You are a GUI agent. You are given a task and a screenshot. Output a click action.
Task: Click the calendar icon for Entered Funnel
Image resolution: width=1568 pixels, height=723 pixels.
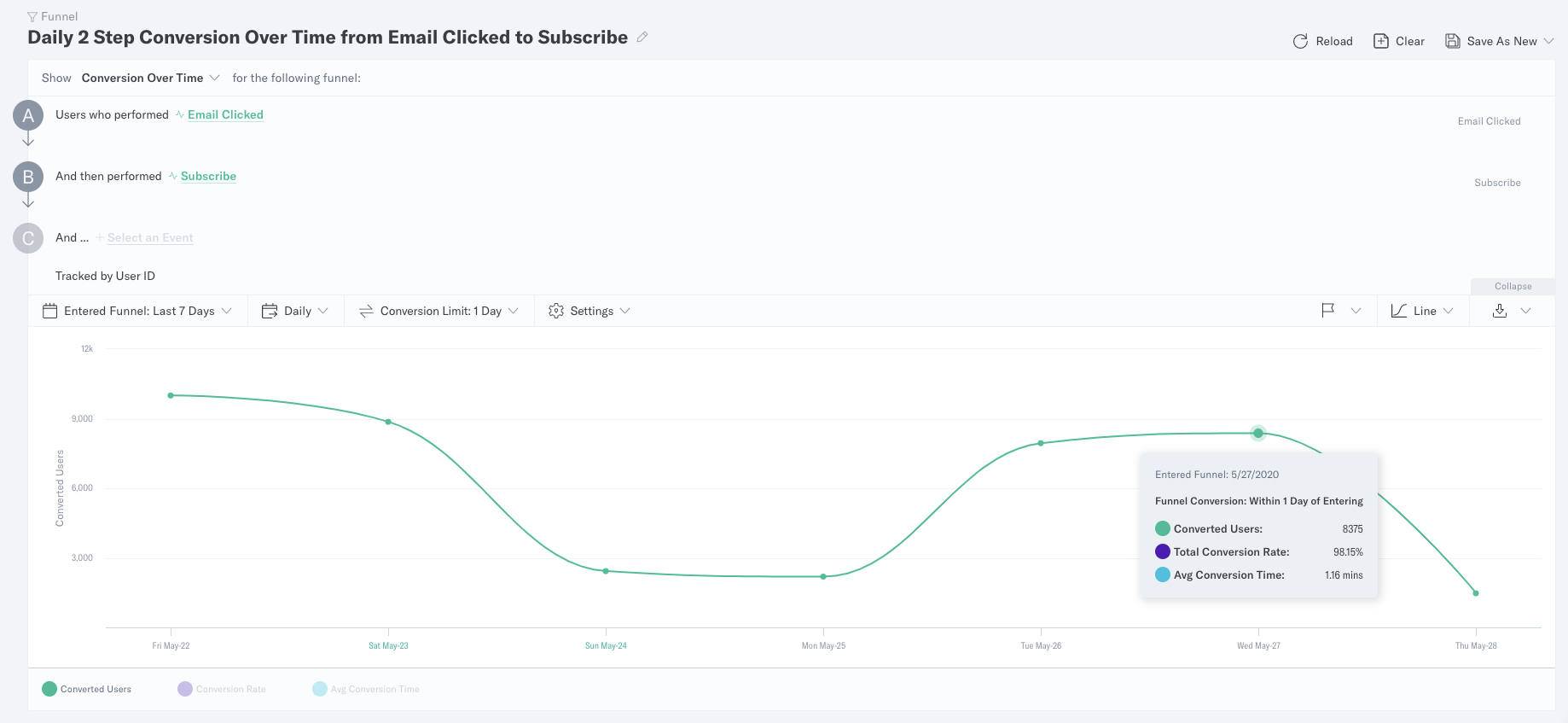click(x=49, y=311)
